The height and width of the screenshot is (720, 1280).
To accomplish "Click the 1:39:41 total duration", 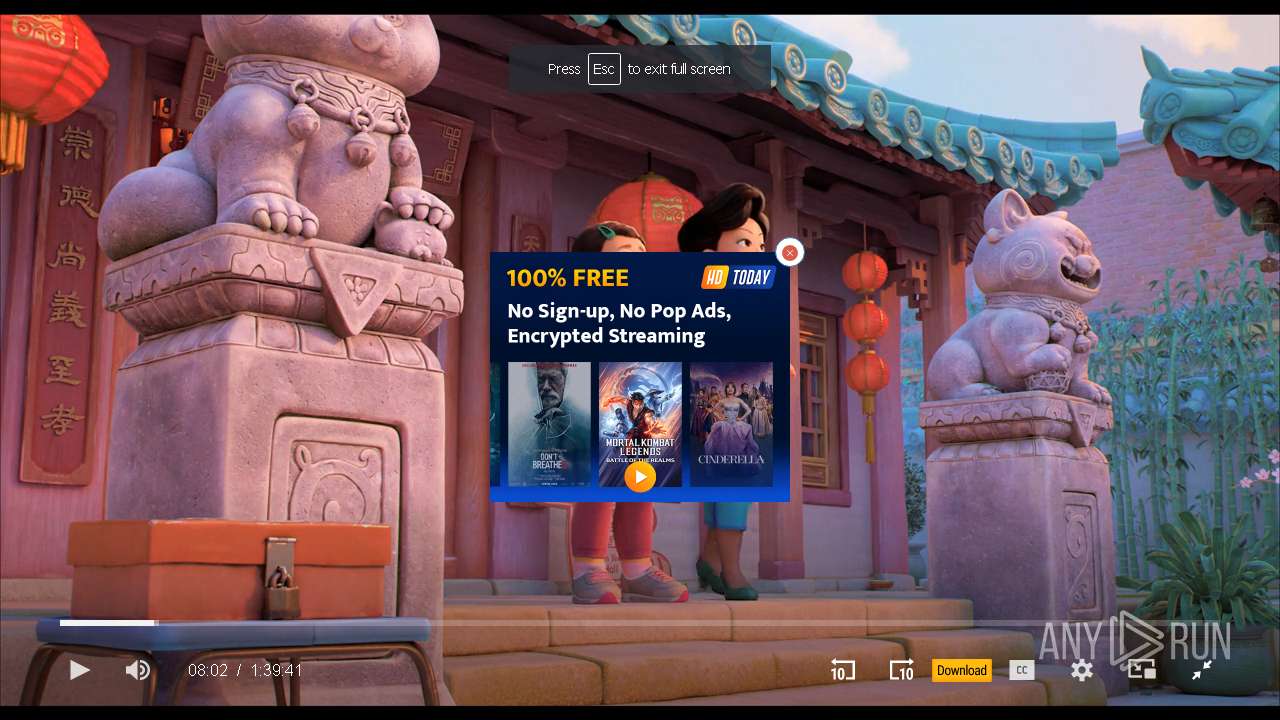I will [277, 670].
